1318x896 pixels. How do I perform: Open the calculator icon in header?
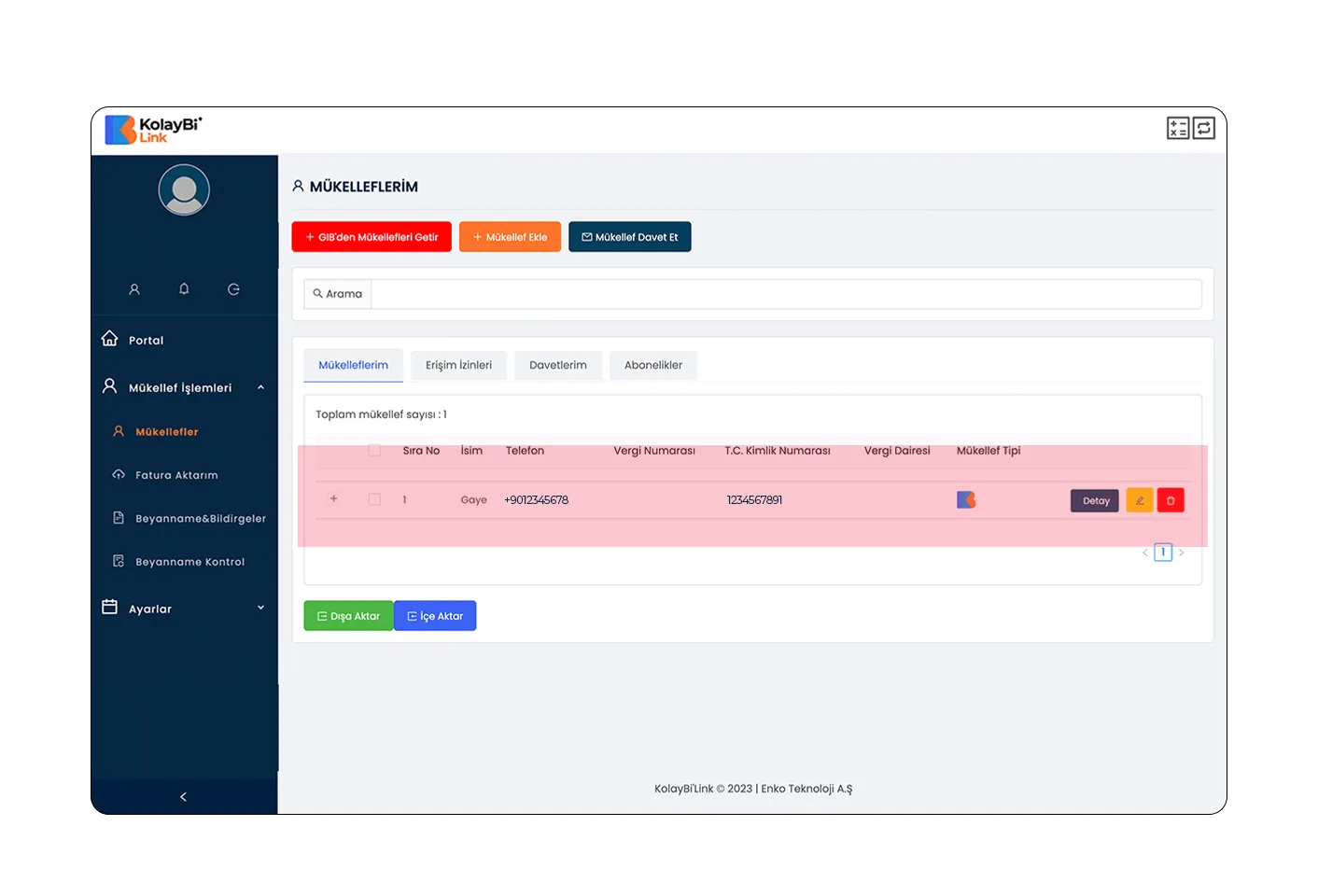click(x=1178, y=128)
